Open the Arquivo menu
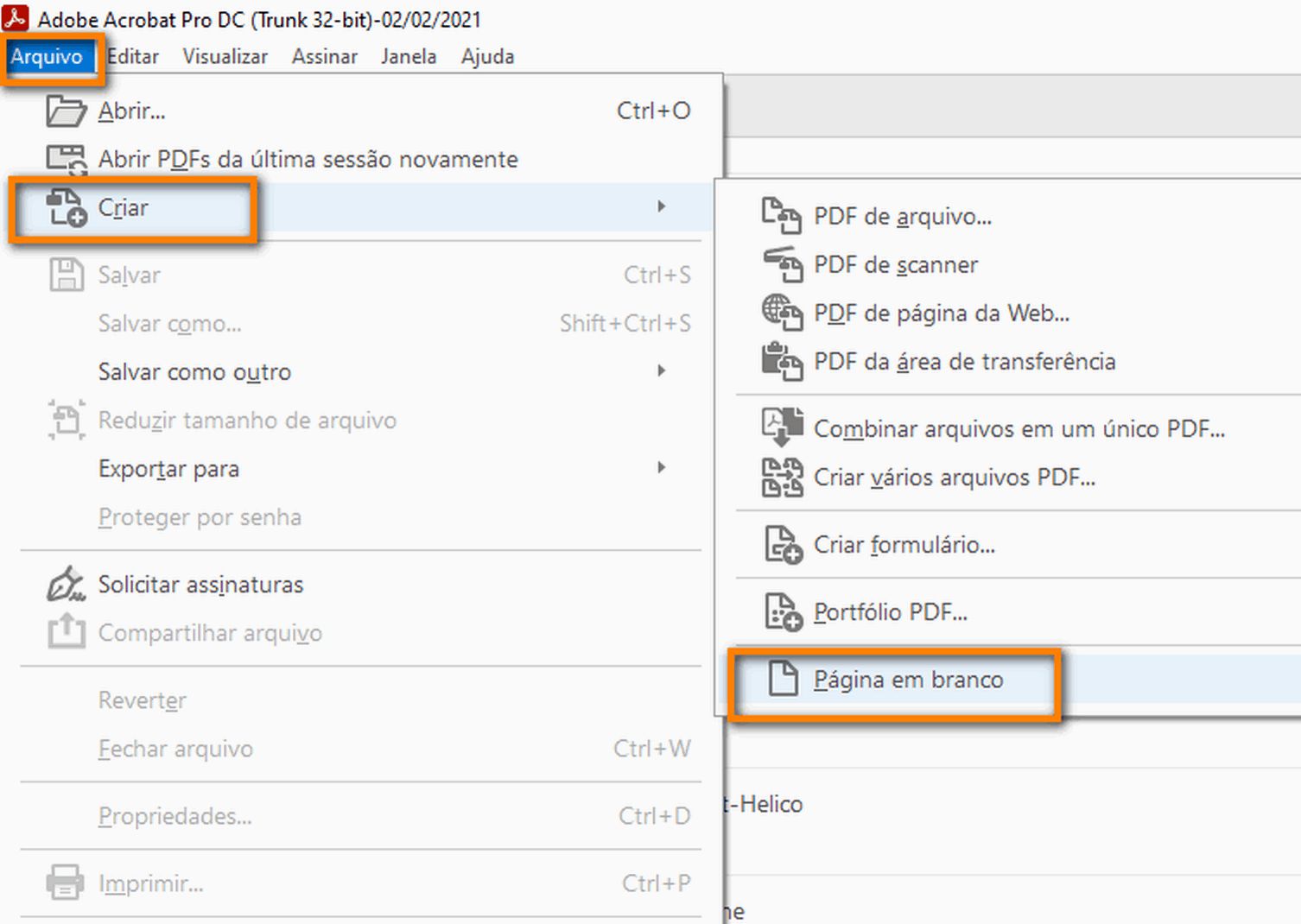The height and width of the screenshot is (924, 1301). (x=48, y=56)
